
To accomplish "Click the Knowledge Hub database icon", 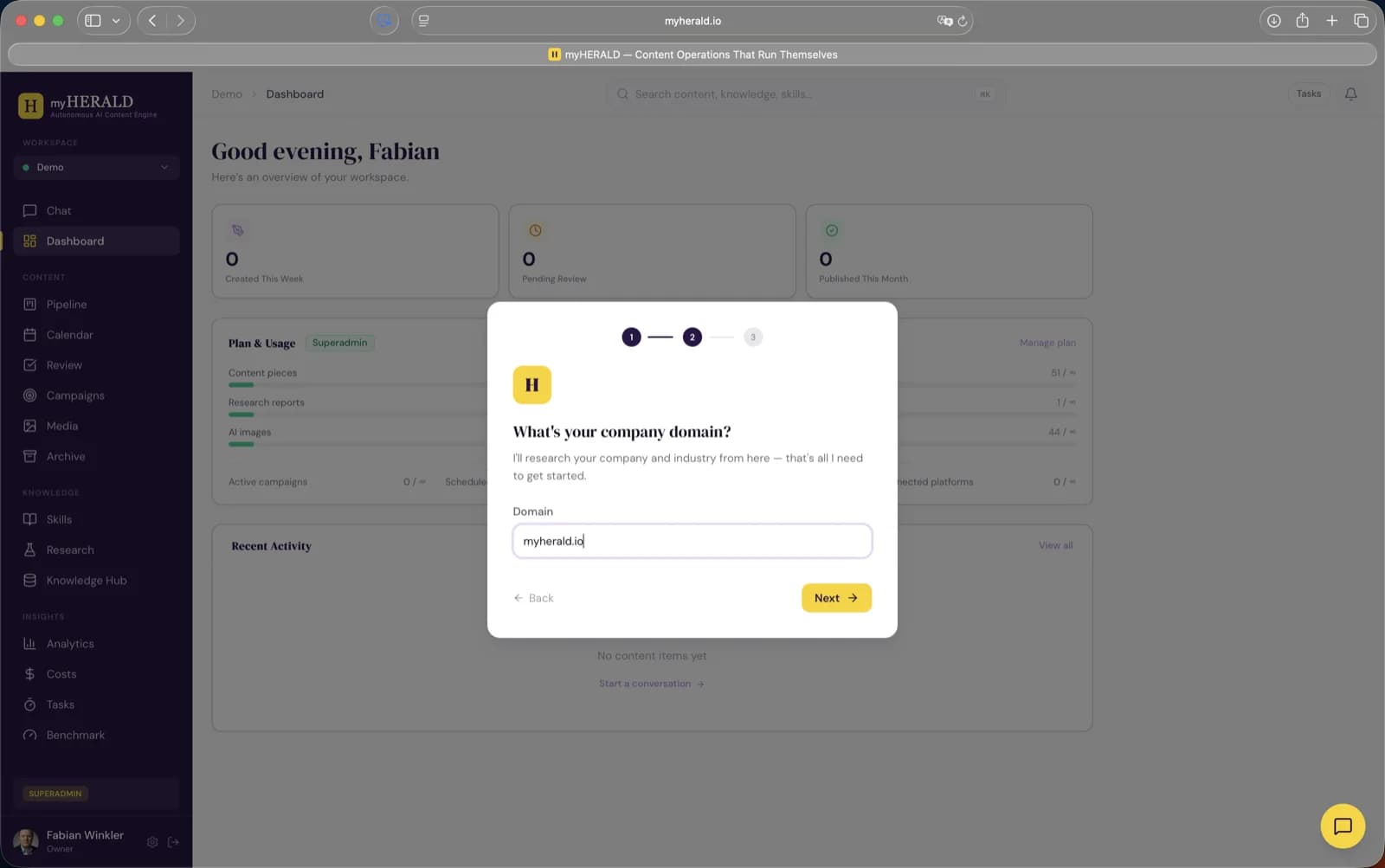I will pyautogui.click(x=30, y=580).
